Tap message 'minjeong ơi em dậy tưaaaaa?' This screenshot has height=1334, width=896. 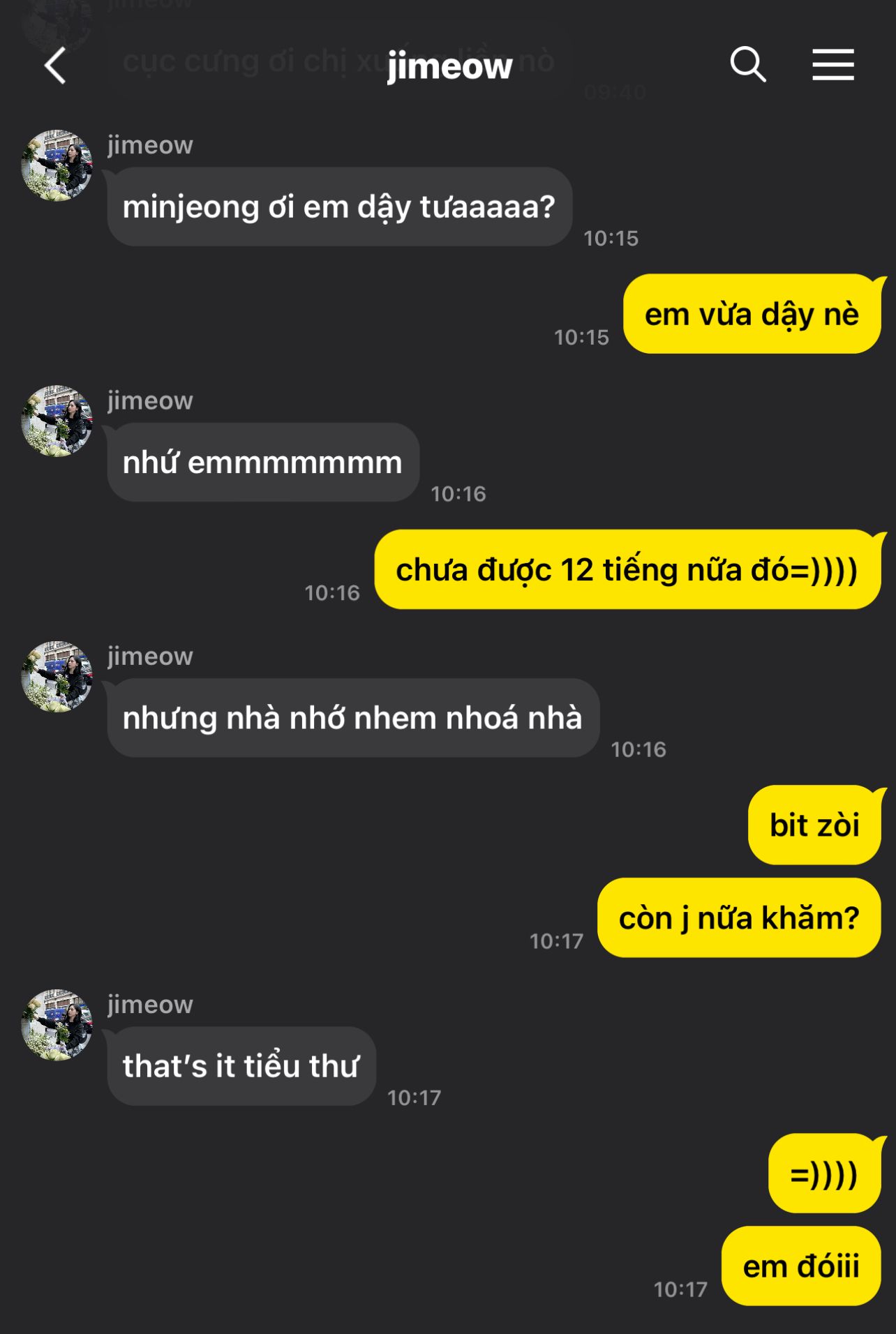[339, 207]
